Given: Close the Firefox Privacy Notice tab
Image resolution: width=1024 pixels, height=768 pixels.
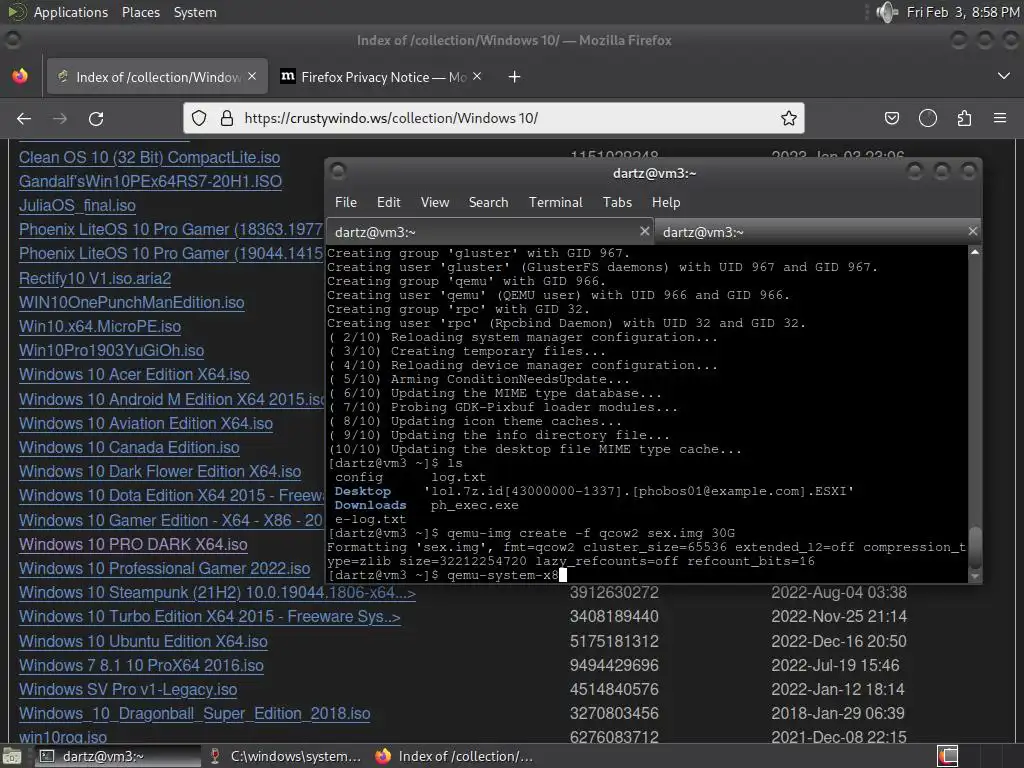Looking at the screenshot, I should [x=477, y=76].
